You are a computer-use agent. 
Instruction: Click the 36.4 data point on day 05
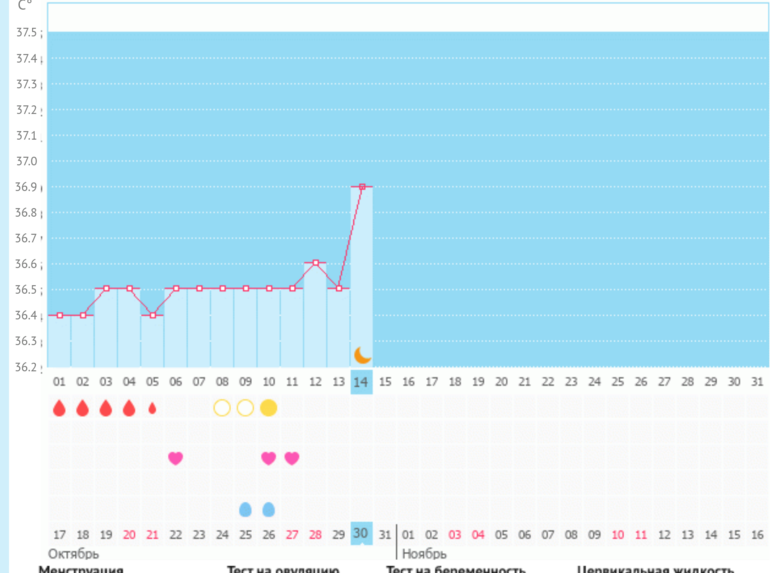(152, 315)
